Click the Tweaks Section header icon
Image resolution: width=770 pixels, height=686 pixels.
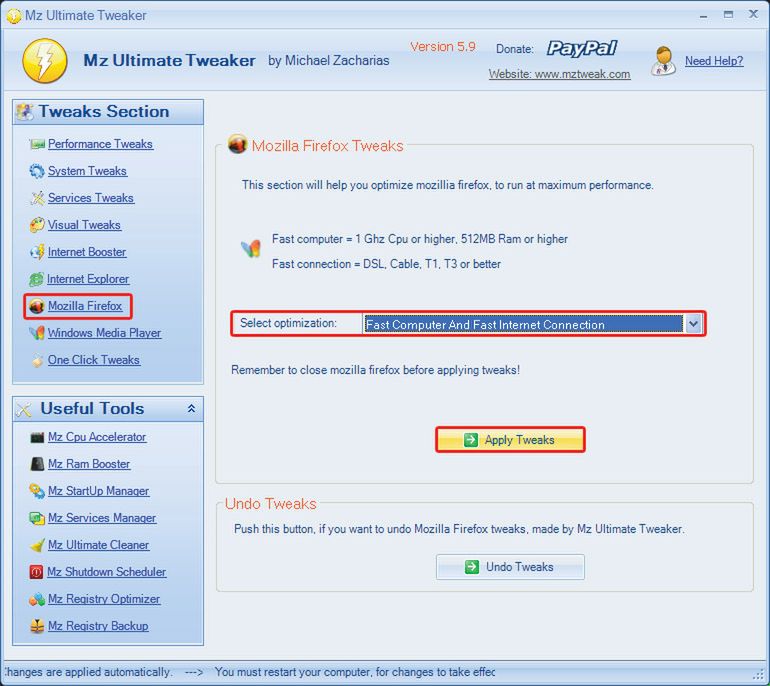(x=25, y=112)
